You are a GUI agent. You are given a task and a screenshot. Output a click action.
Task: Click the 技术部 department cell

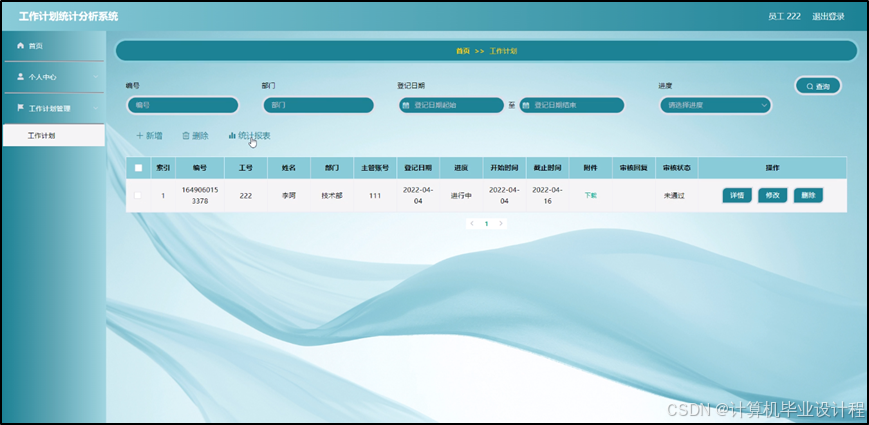pyautogui.click(x=332, y=195)
